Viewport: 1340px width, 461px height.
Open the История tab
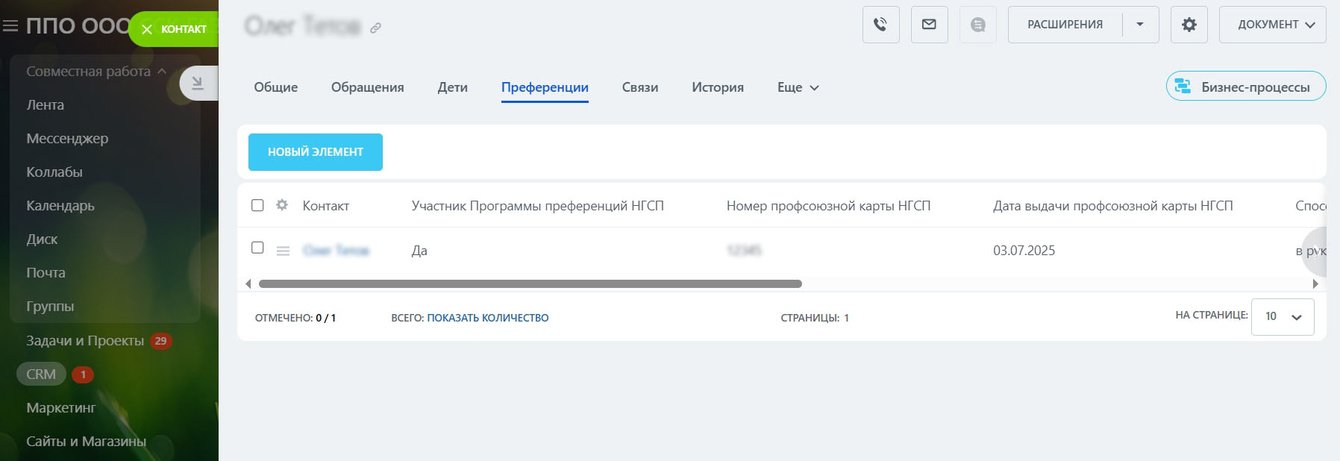[x=717, y=88]
